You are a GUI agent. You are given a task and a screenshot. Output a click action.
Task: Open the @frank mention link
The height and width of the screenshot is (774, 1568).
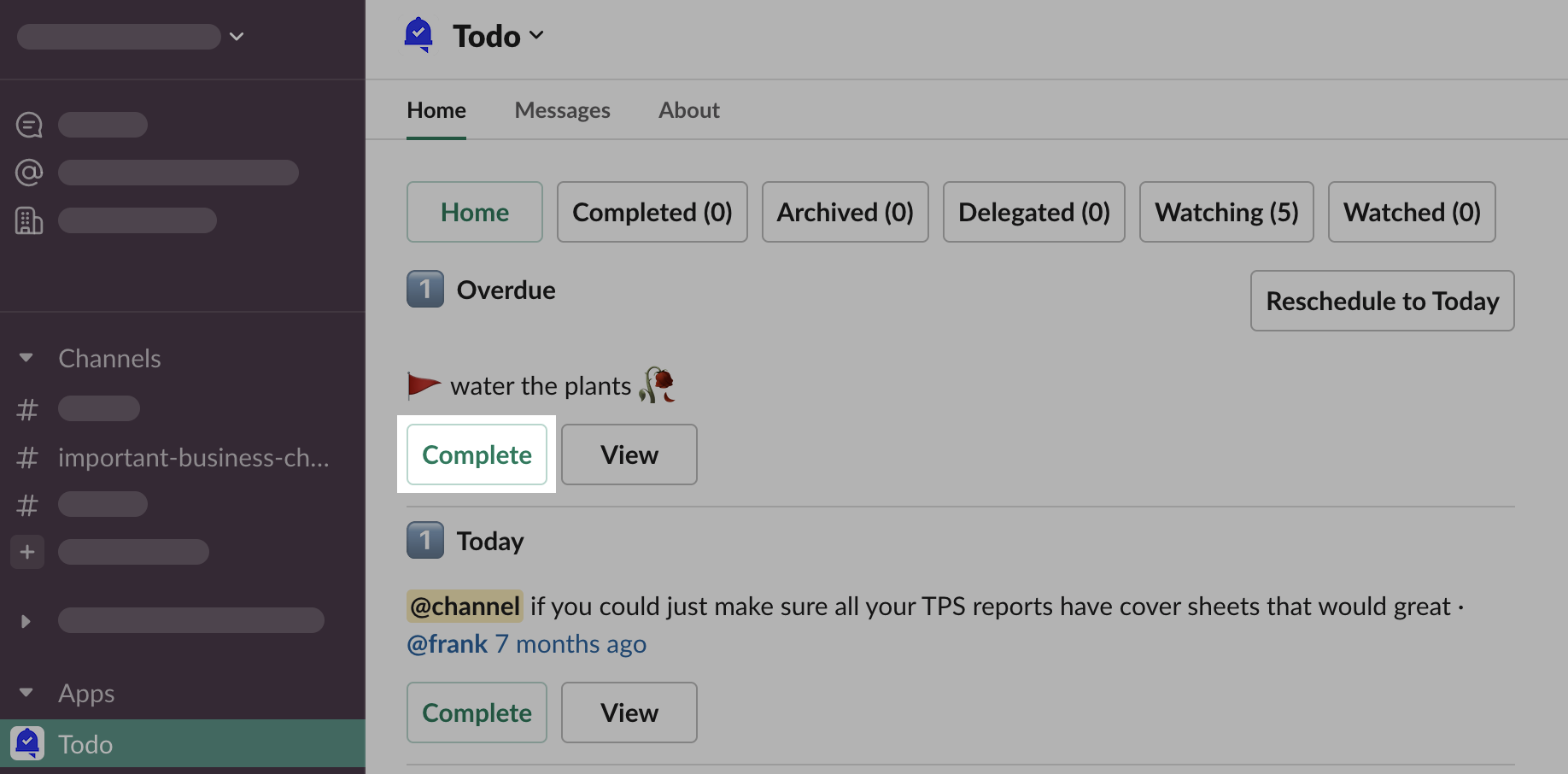(447, 643)
